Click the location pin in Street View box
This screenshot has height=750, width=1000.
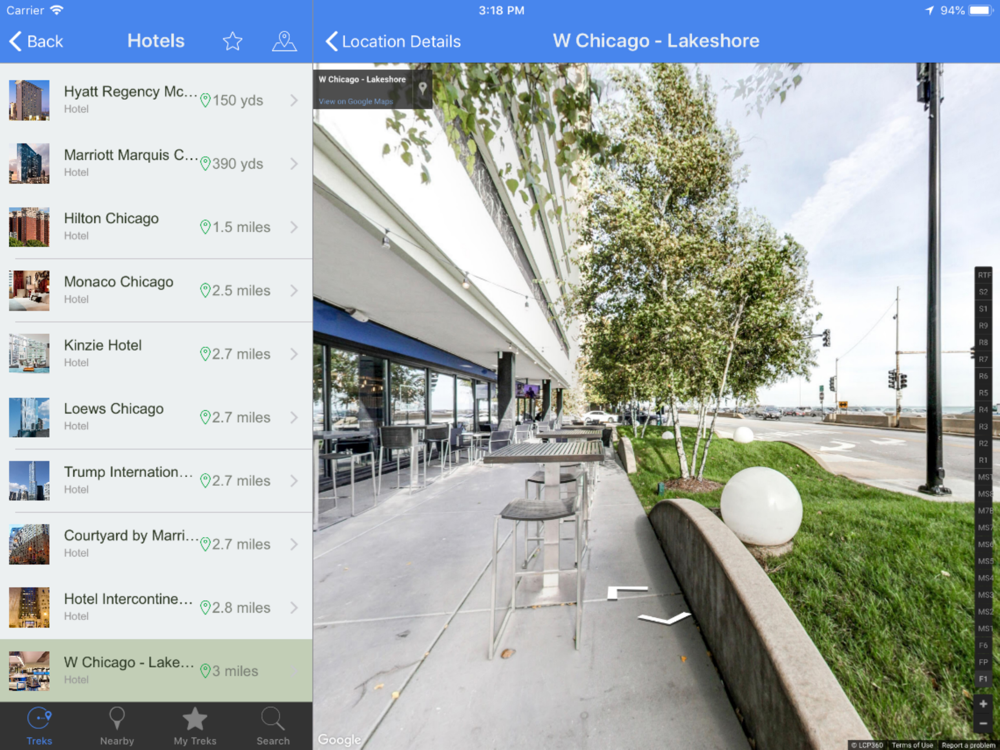[422, 89]
